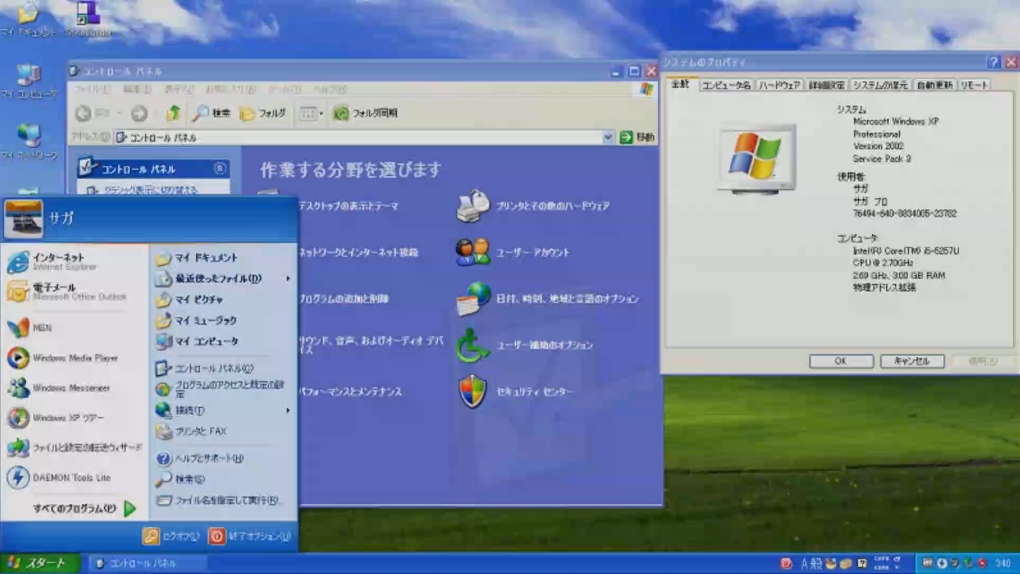Open the Views dropdown button

coord(312,113)
